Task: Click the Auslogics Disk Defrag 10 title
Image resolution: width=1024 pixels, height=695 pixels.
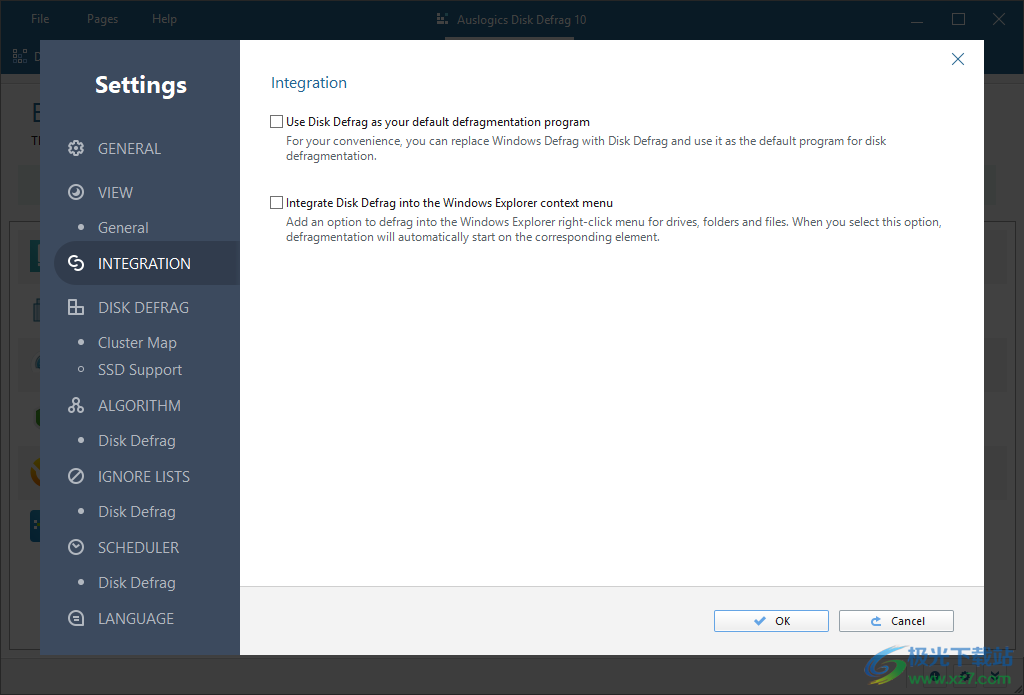Action: pyautogui.click(x=521, y=20)
